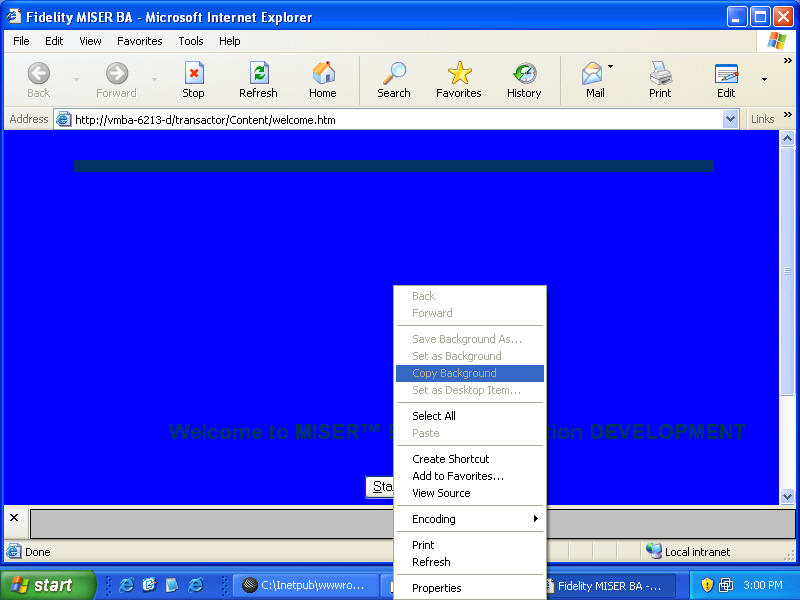The height and width of the screenshot is (600, 800).
Task: Open the Favorites menu in the menu bar
Action: 140,41
